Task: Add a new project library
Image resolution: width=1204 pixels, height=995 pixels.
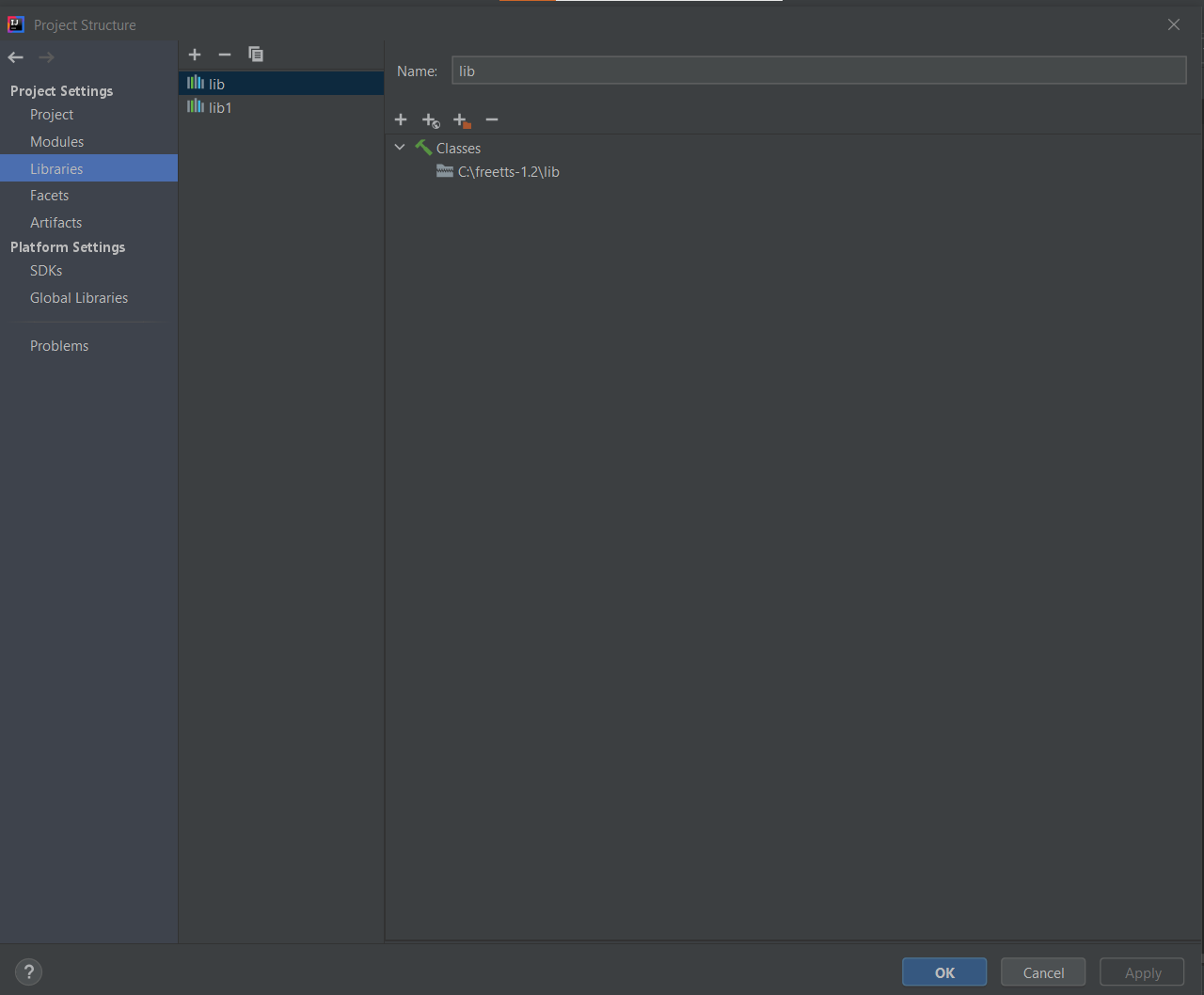Action: tap(195, 55)
